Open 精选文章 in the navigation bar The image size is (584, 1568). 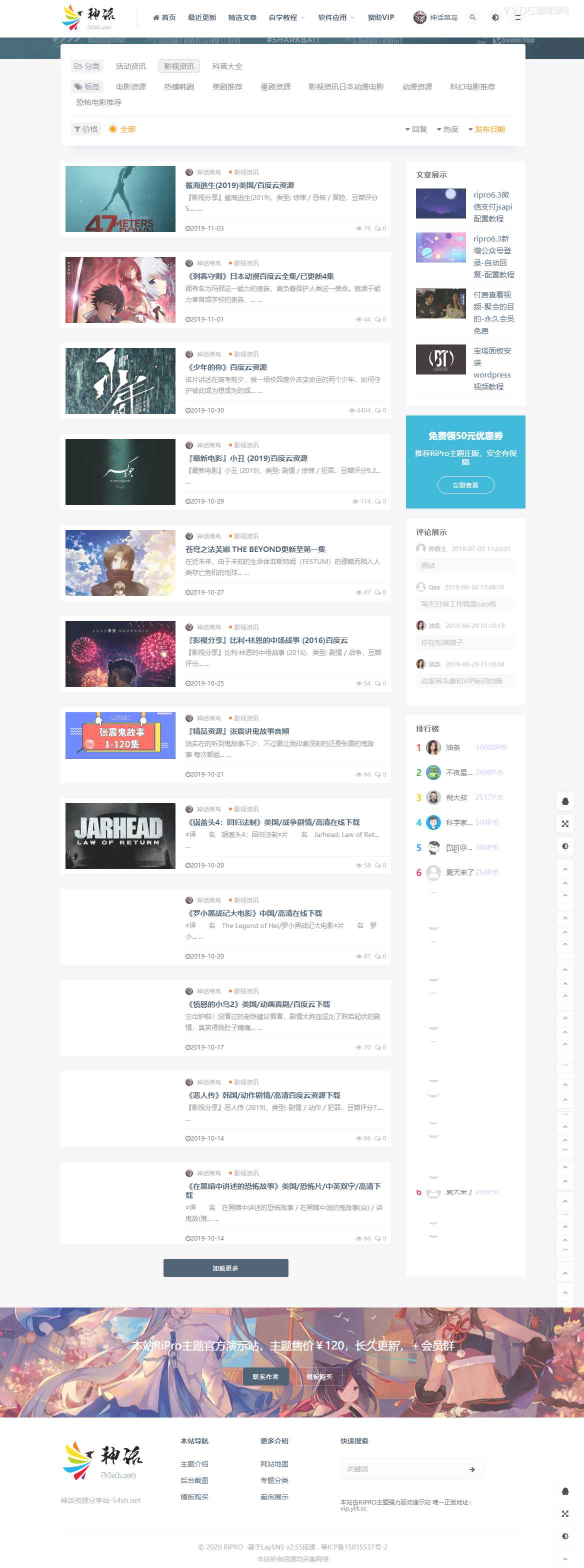click(x=242, y=17)
